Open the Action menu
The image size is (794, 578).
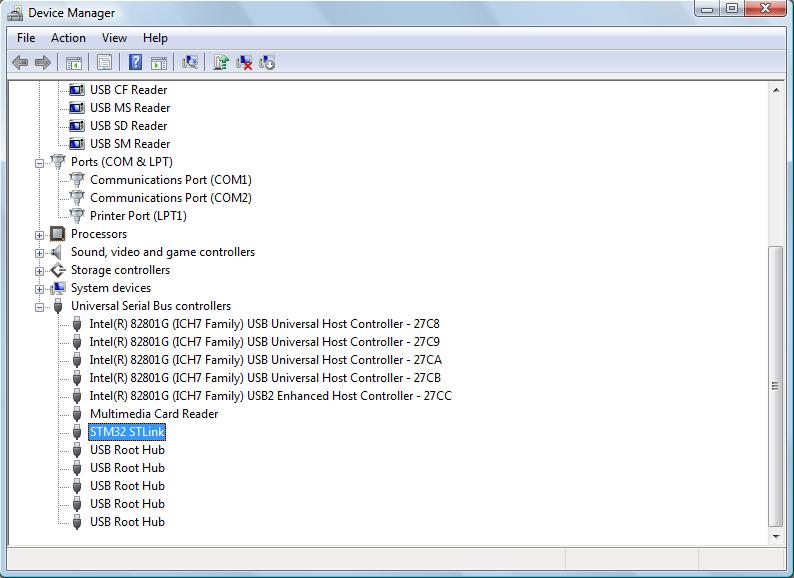point(68,38)
